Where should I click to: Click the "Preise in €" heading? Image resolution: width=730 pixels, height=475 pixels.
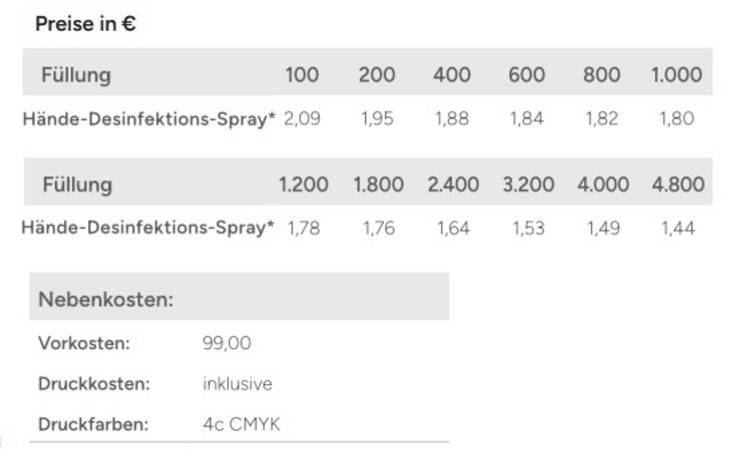coord(86,25)
